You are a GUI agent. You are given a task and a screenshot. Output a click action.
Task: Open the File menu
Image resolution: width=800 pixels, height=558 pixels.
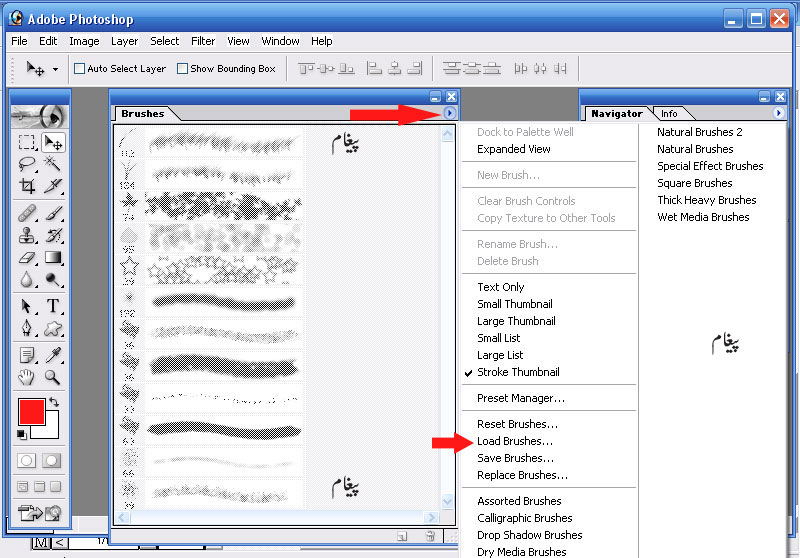coord(19,41)
